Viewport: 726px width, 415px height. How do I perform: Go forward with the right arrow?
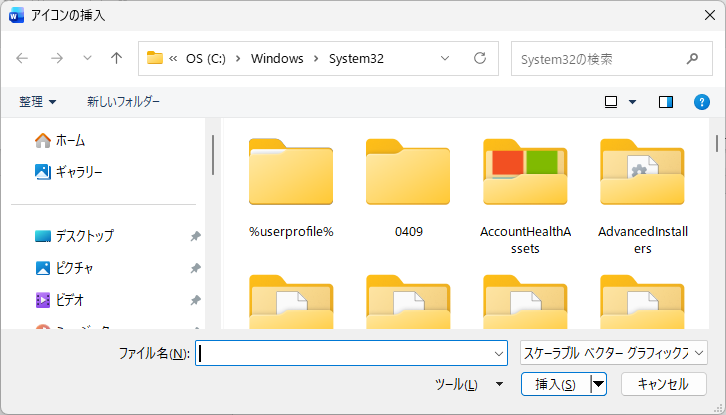(x=56, y=58)
